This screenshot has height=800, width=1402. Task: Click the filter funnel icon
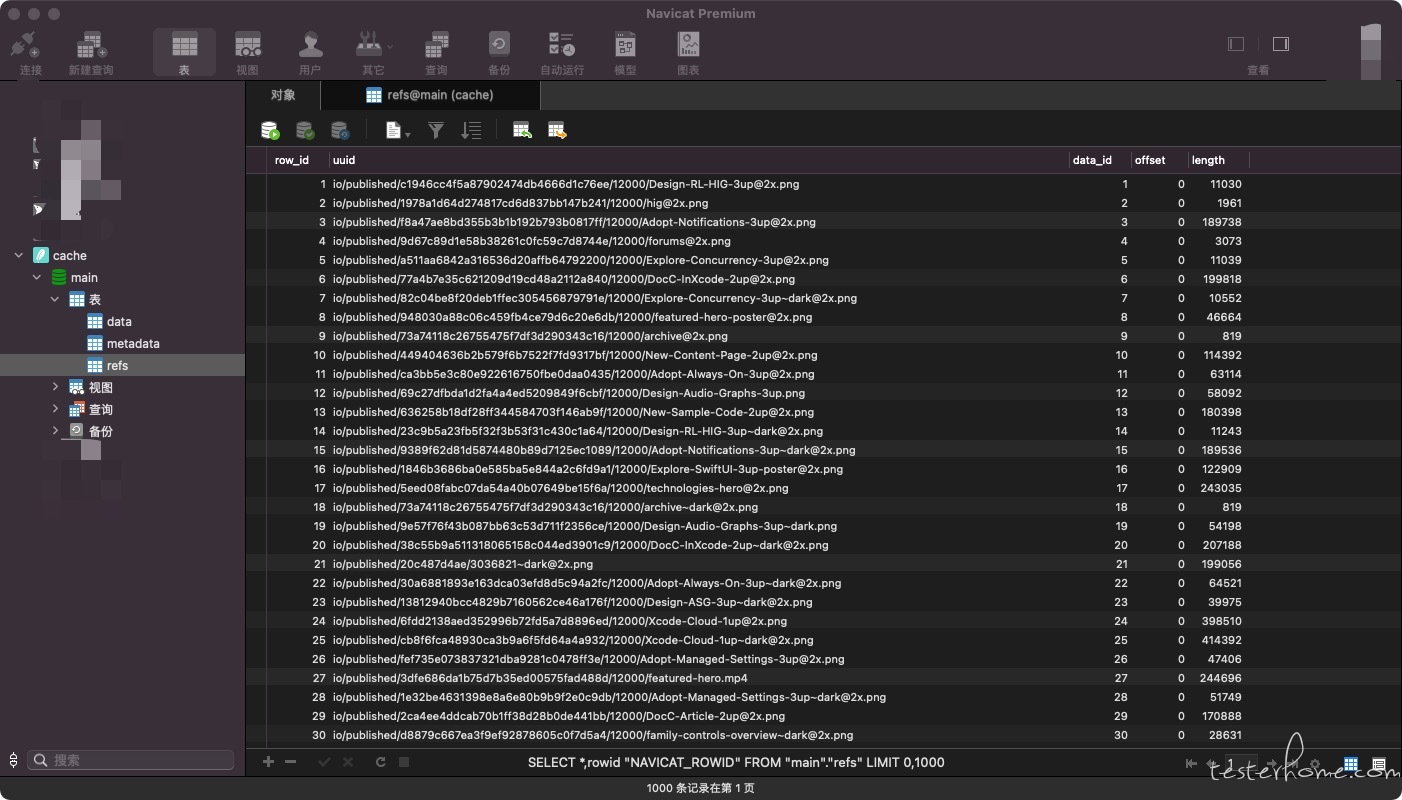click(436, 130)
